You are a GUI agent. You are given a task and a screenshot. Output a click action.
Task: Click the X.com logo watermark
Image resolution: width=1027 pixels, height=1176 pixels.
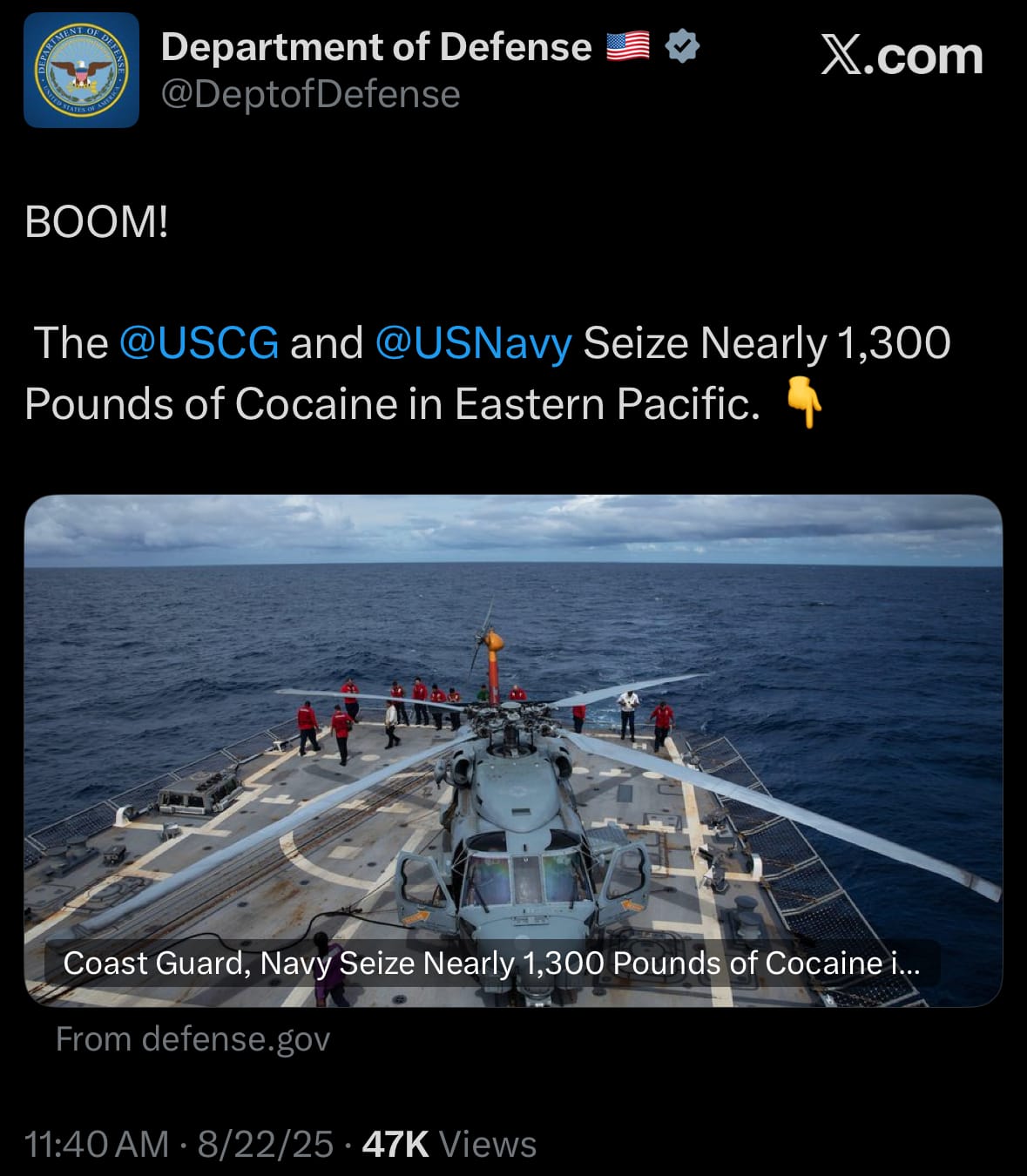pos(902,56)
